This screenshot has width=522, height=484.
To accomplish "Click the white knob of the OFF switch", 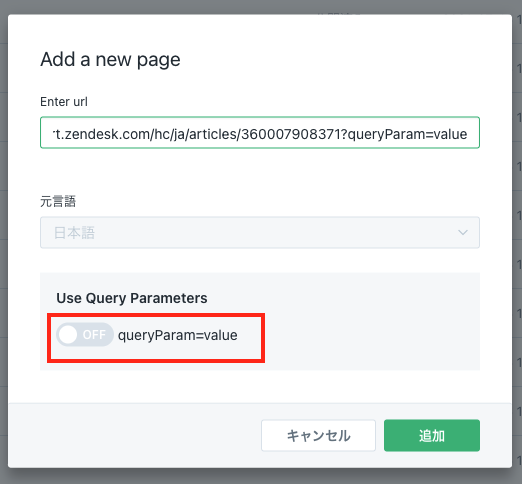I will coord(68,334).
